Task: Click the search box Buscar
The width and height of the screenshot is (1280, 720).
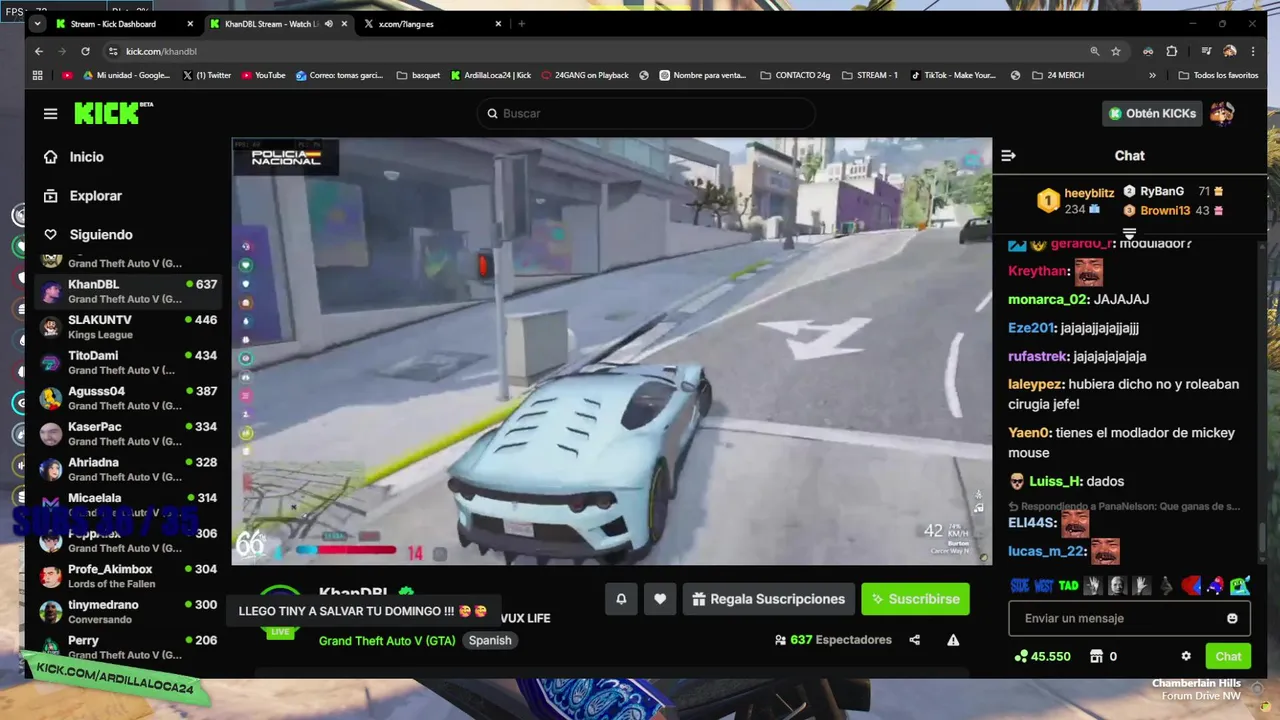Action: click(x=646, y=114)
